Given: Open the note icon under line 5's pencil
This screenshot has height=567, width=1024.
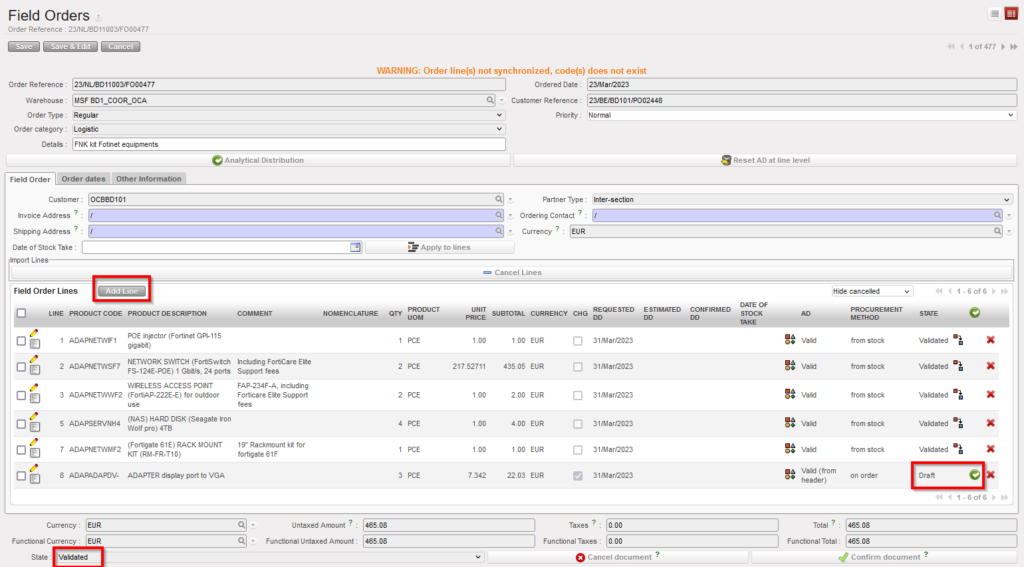Looking at the screenshot, I should click(x=34, y=427).
